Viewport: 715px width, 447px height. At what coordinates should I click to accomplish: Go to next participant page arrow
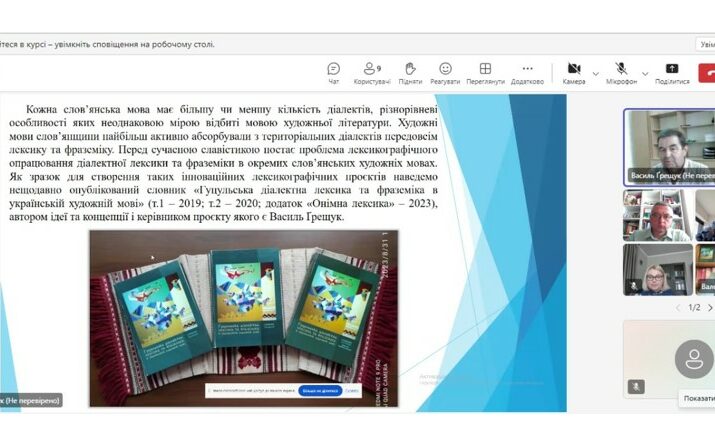point(710,308)
